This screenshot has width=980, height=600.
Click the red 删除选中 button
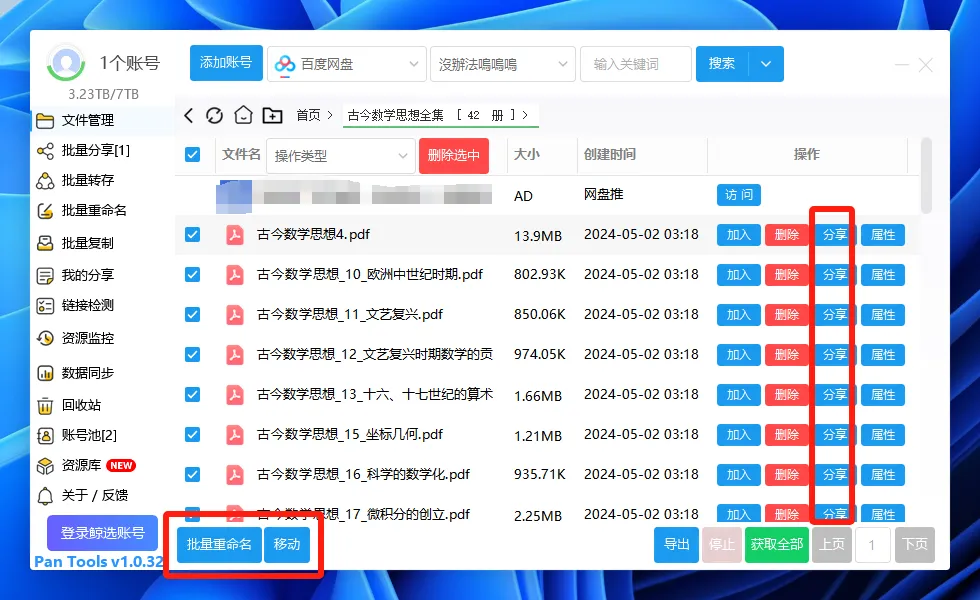point(454,156)
